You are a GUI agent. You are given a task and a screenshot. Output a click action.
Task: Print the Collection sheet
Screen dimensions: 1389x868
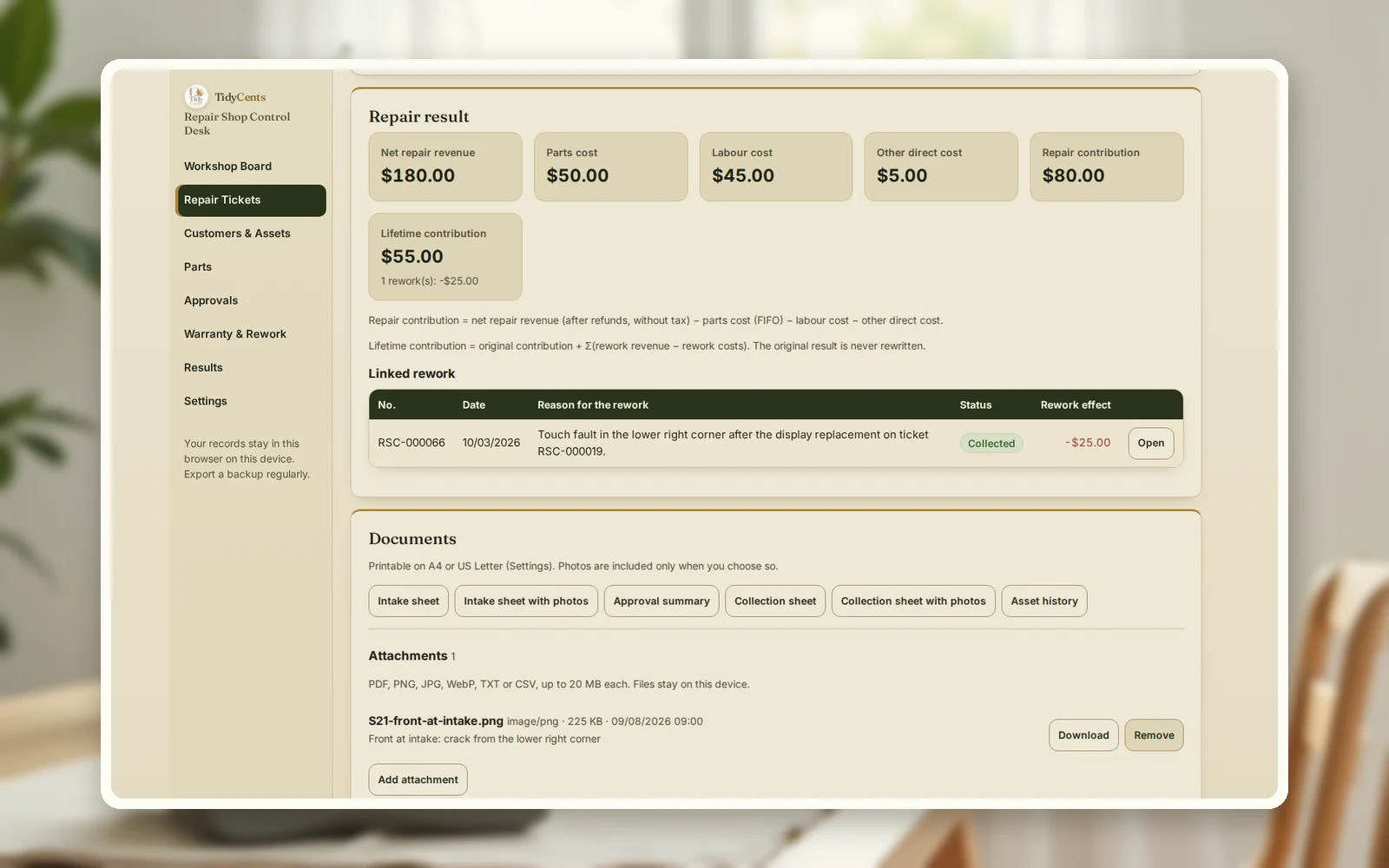click(x=775, y=601)
